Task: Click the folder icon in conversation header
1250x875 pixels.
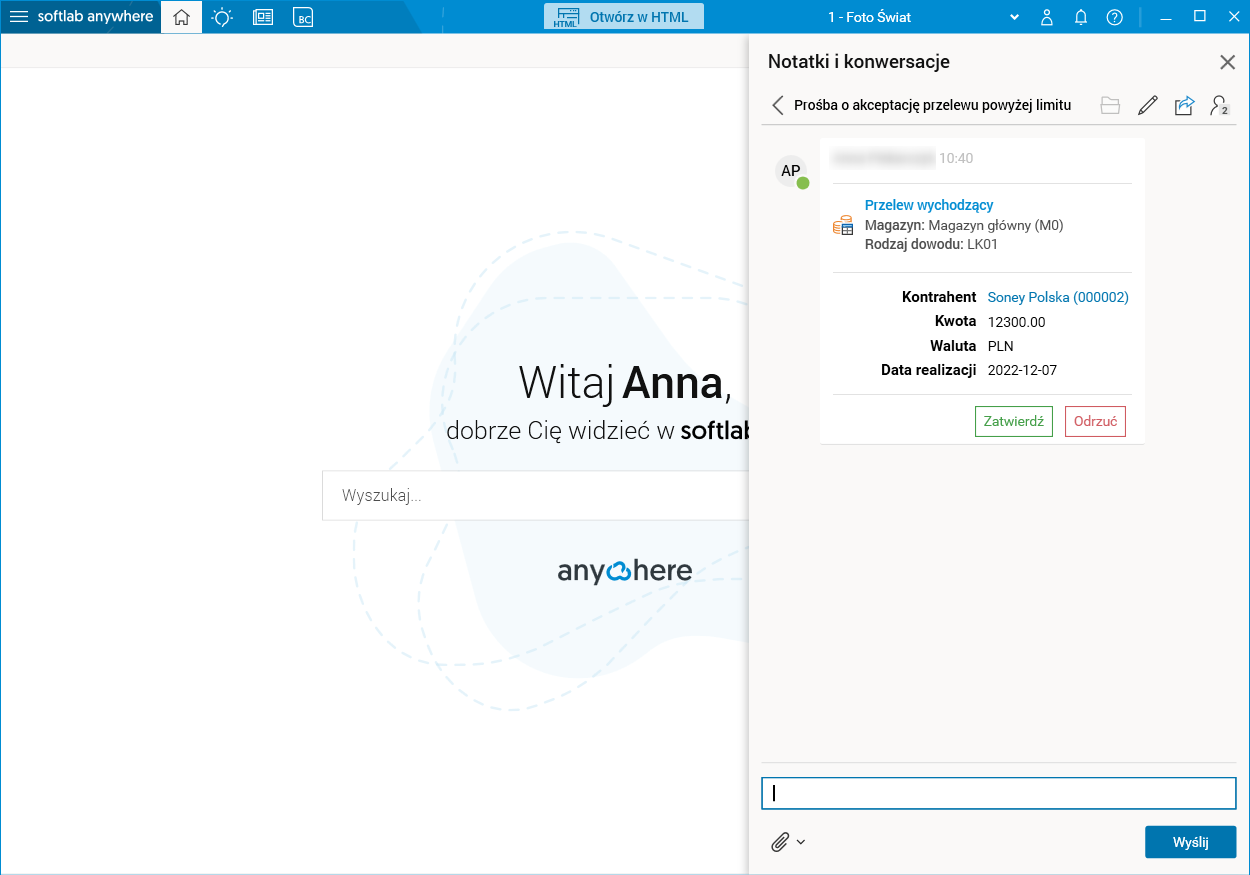Action: pyautogui.click(x=1110, y=105)
